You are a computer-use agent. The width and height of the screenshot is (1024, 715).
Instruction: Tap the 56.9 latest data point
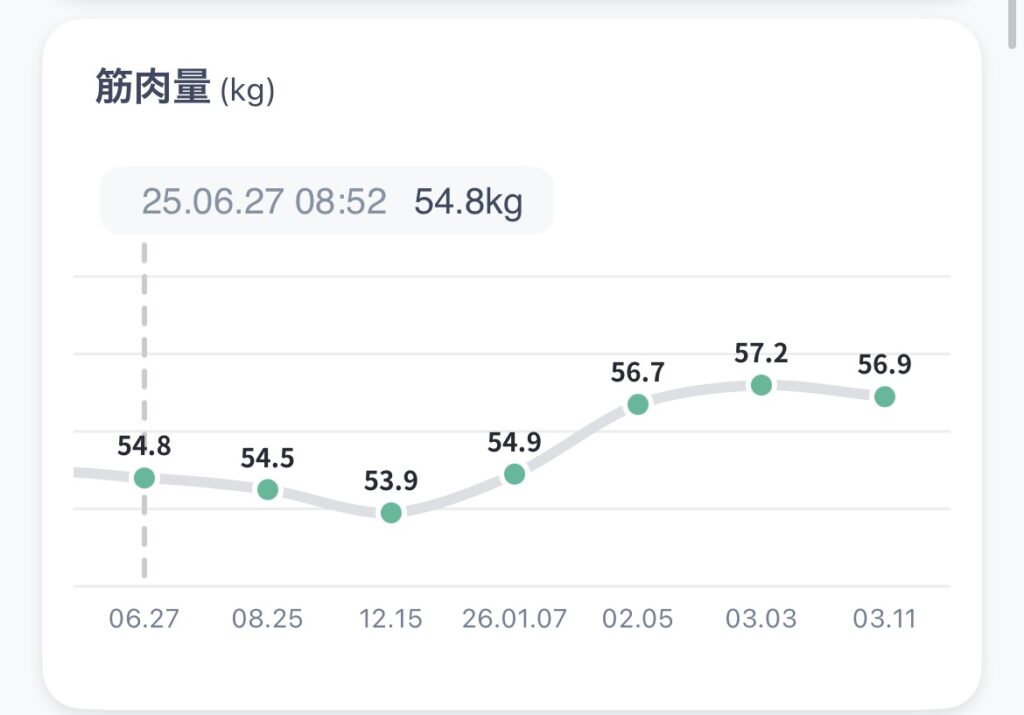click(x=884, y=397)
